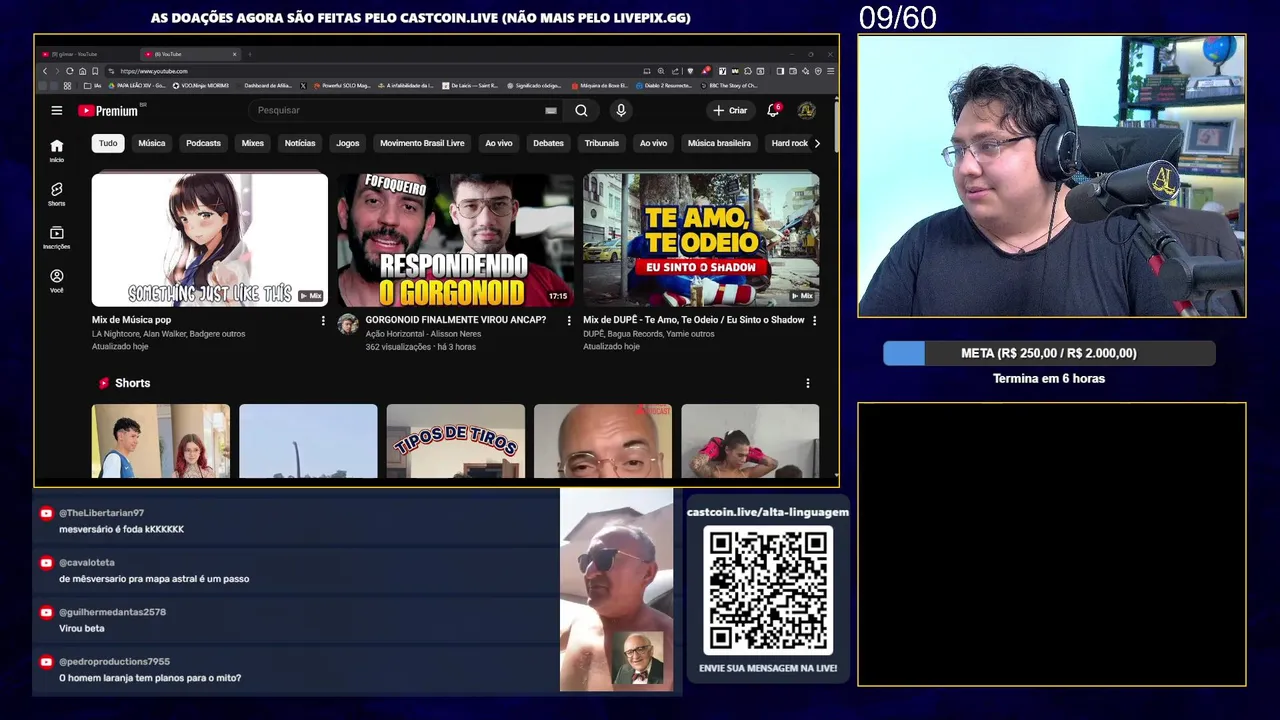Select the Música brasileira chip
Image resolution: width=1280 pixels, height=720 pixels.
tap(719, 143)
